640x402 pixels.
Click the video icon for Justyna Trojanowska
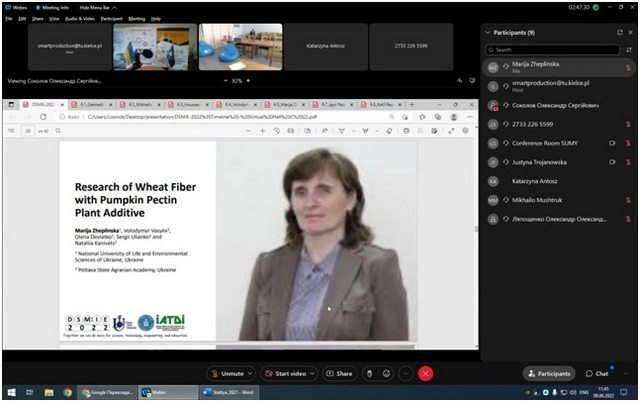612,162
